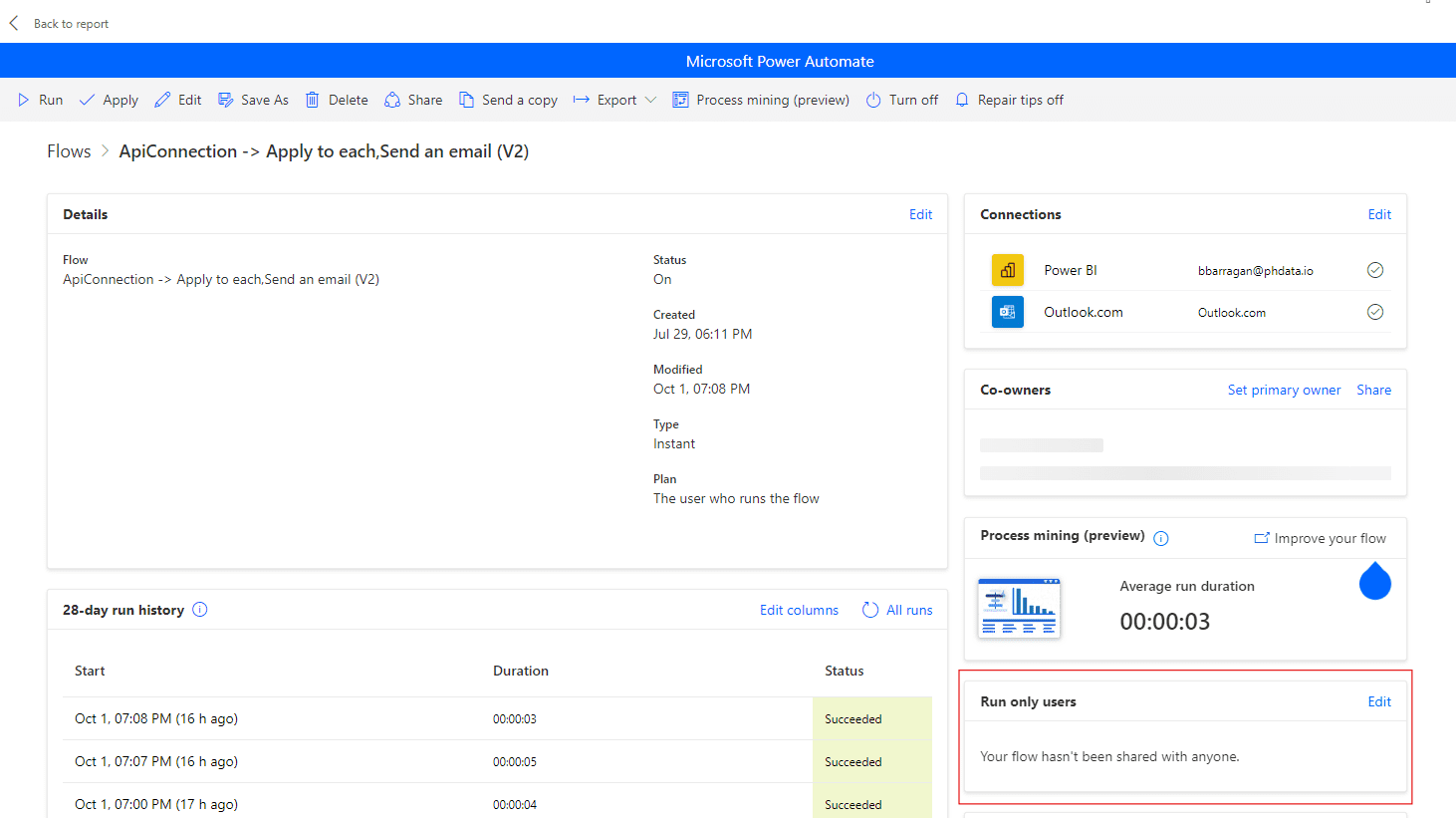Click the Start column header
The width and height of the screenshot is (1456, 818).
pos(90,671)
